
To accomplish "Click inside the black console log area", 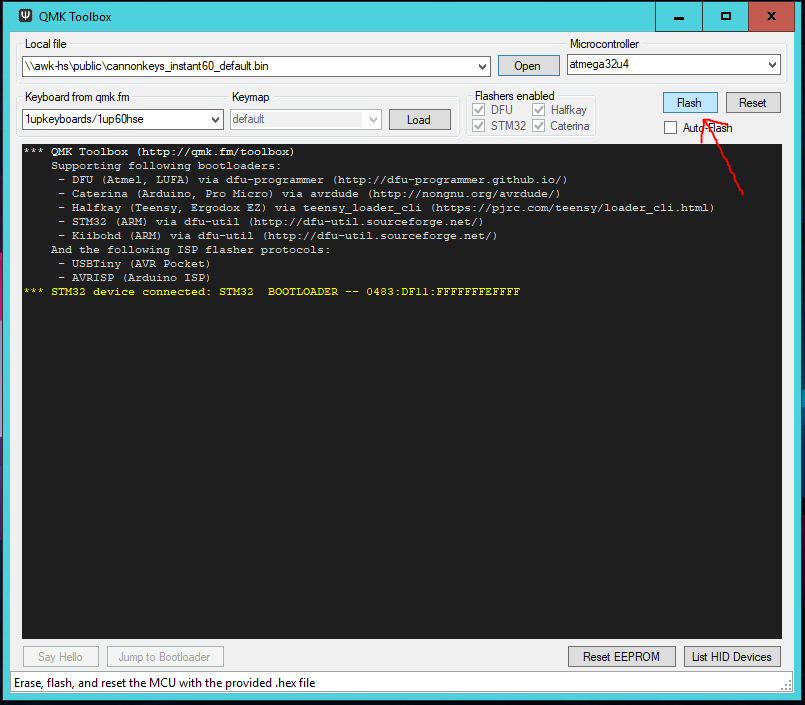I will [400, 450].
